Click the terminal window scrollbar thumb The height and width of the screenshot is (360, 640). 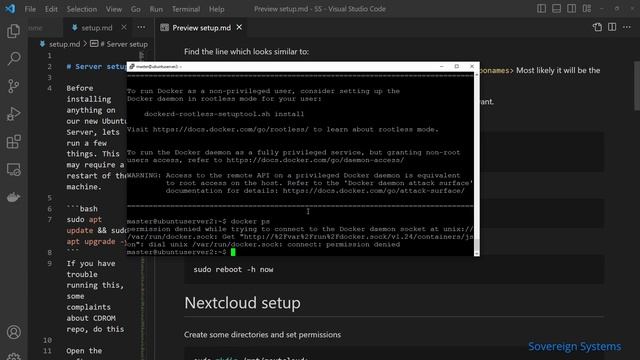(x=476, y=244)
